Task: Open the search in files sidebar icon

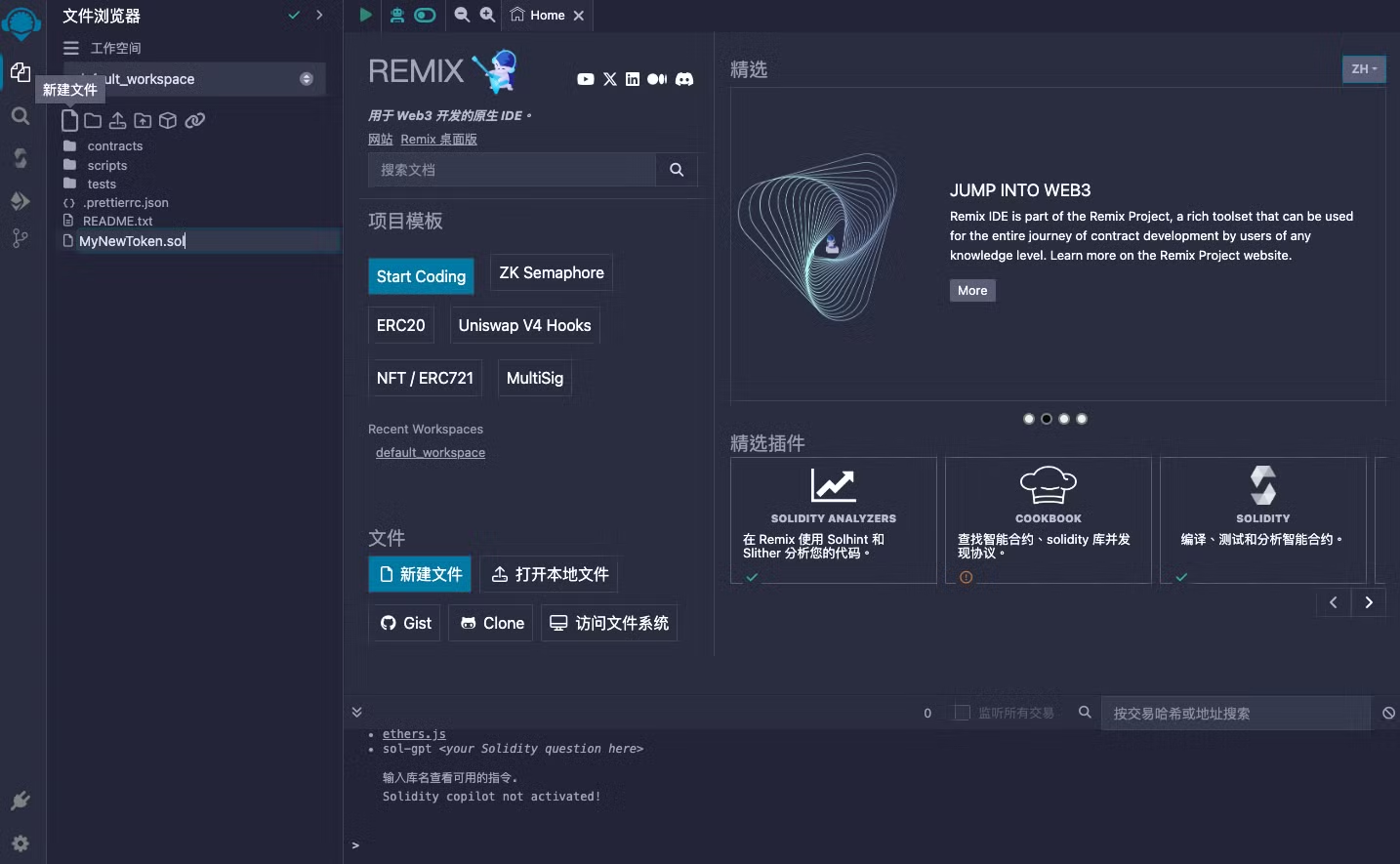Action: (21, 116)
